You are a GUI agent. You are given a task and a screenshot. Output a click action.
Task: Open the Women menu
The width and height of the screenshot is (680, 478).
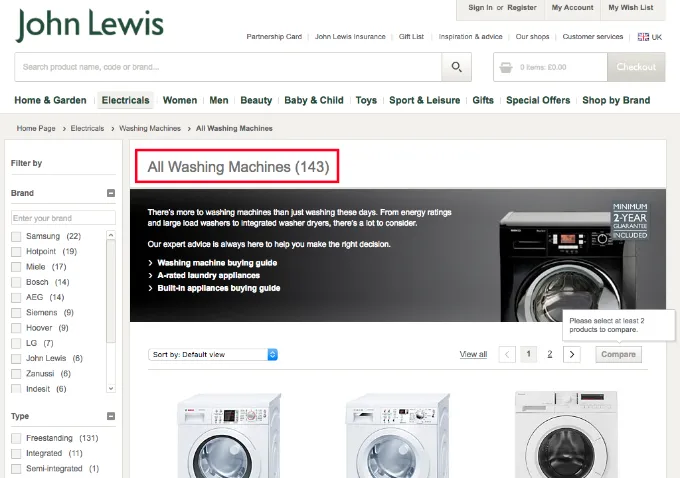180,100
